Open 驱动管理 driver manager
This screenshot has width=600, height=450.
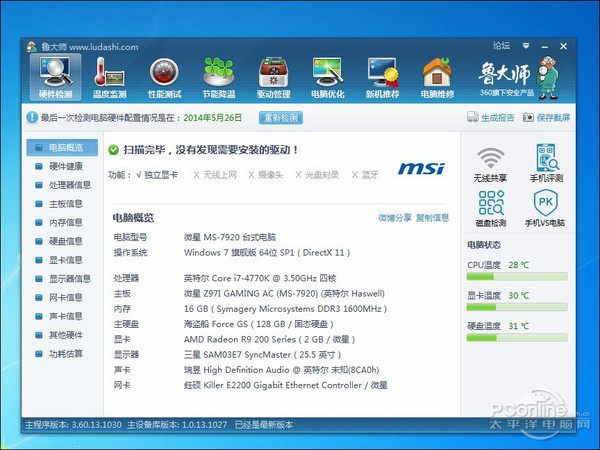(x=274, y=77)
